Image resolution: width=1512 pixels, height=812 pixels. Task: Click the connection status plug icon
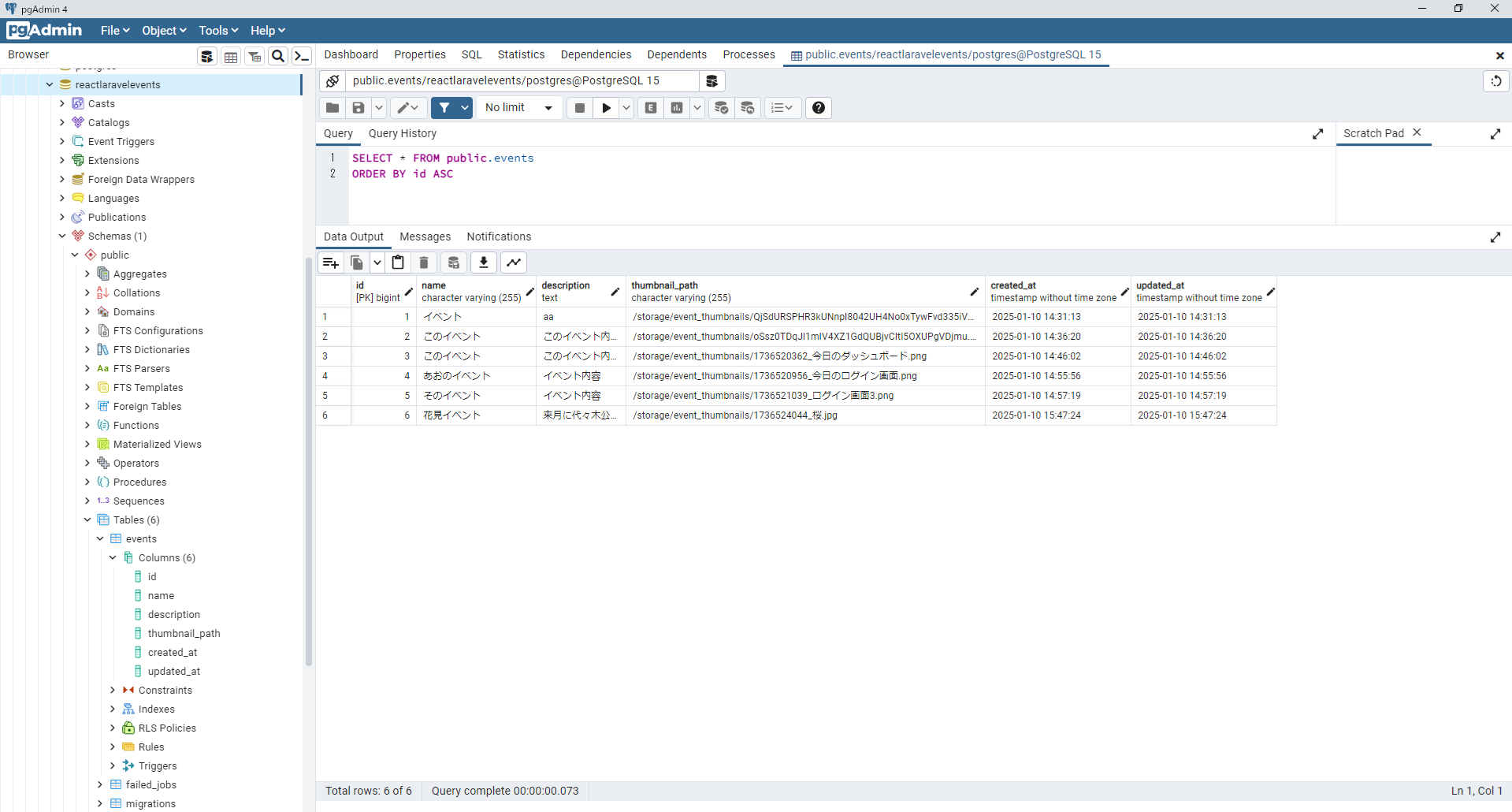click(x=332, y=81)
